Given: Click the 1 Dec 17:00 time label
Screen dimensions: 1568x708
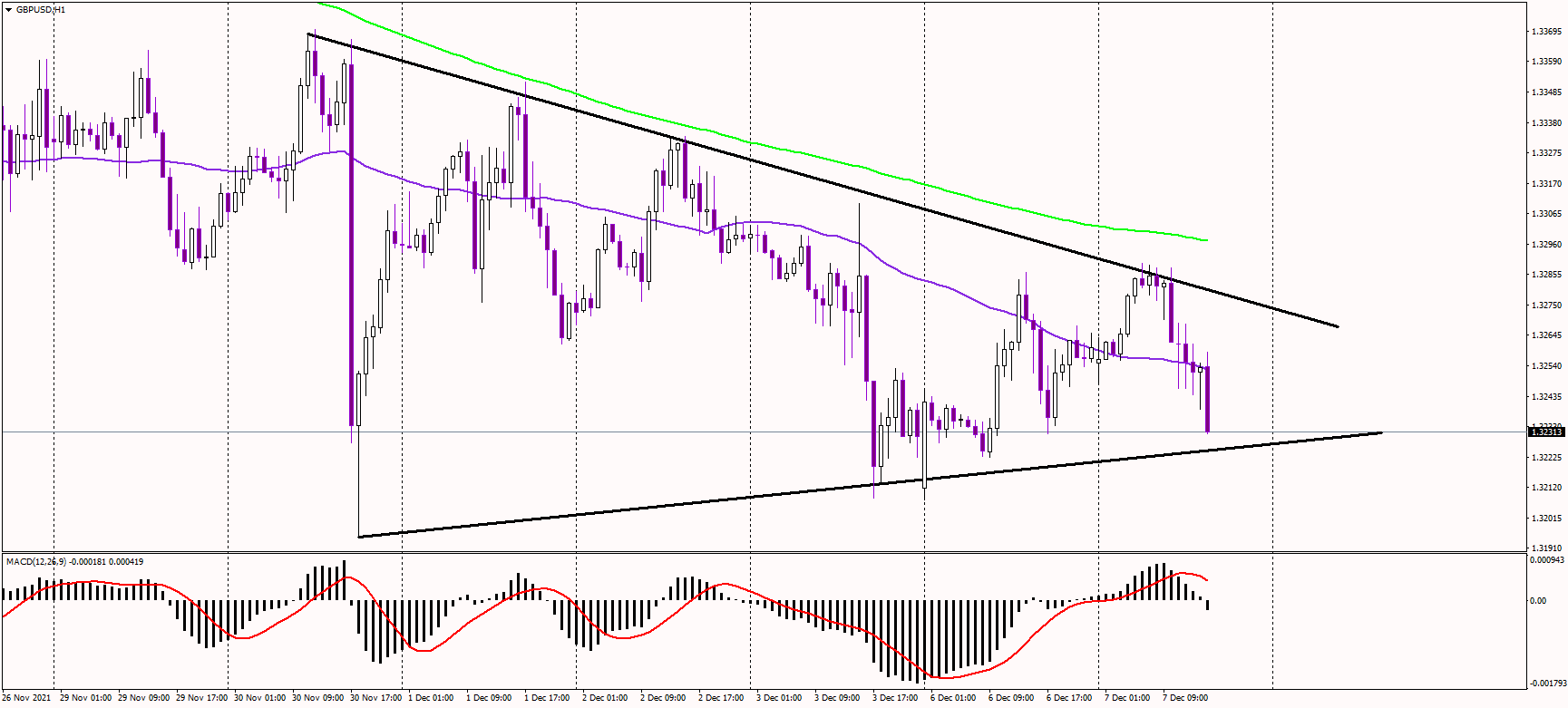Looking at the screenshot, I should (x=548, y=698).
